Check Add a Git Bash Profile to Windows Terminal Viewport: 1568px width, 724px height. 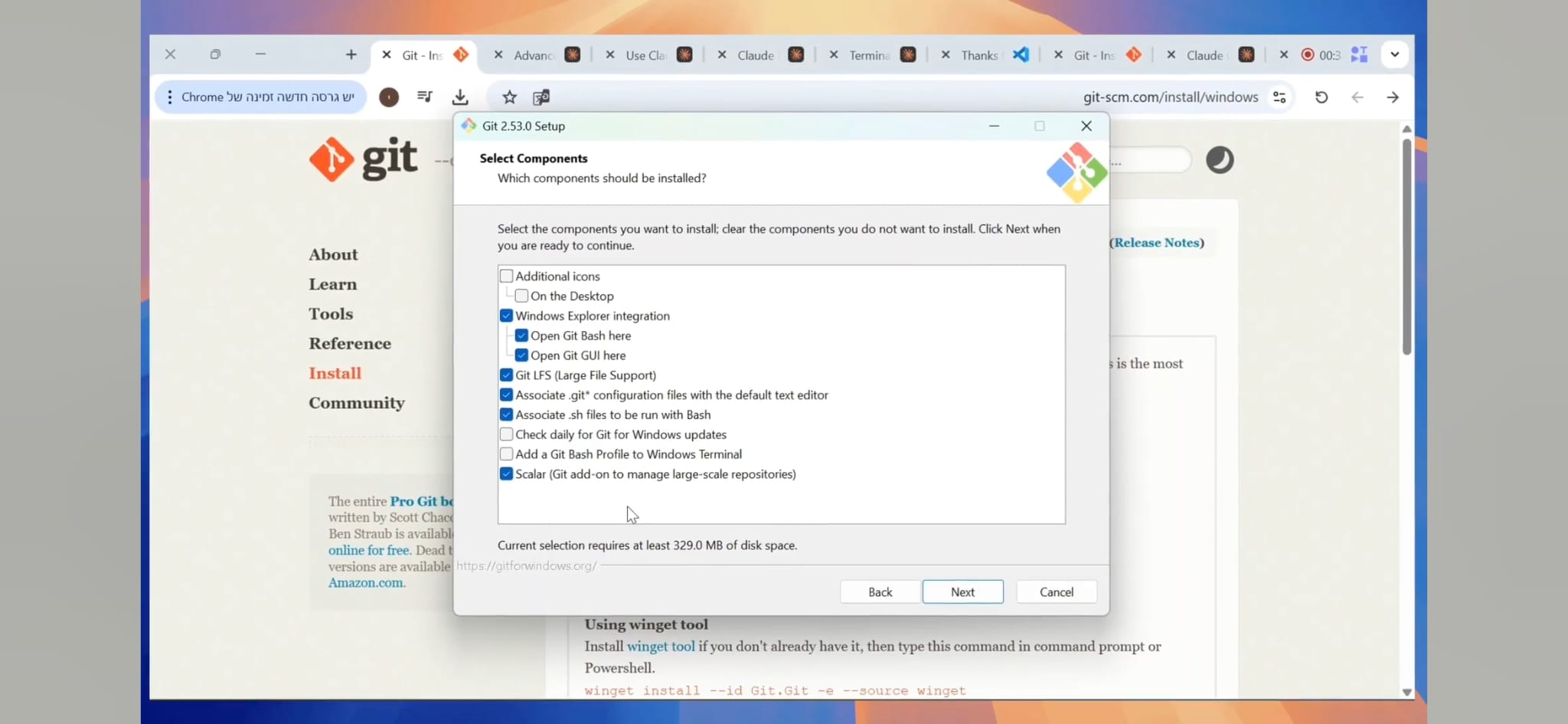[x=506, y=454]
